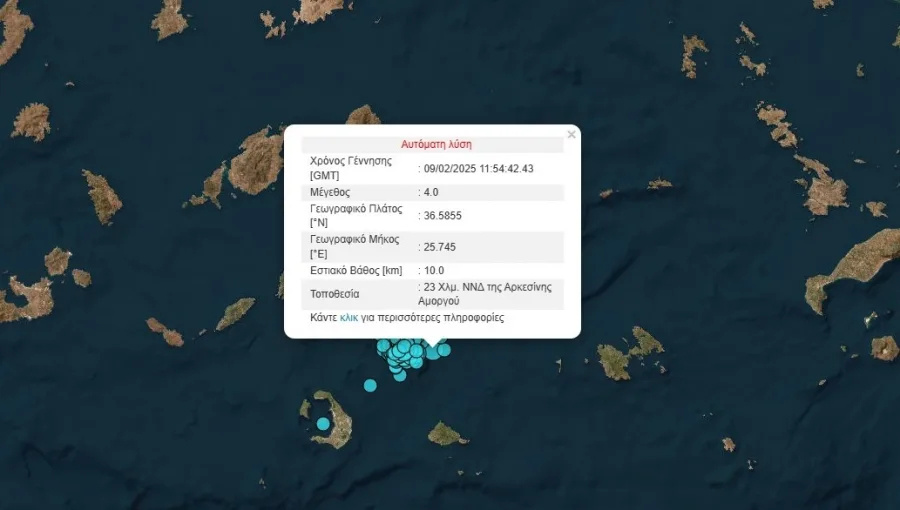Click the 'Αυτόματη λύση' popup header
The height and width of the screenshot is (510, 900).
point(436,144)
